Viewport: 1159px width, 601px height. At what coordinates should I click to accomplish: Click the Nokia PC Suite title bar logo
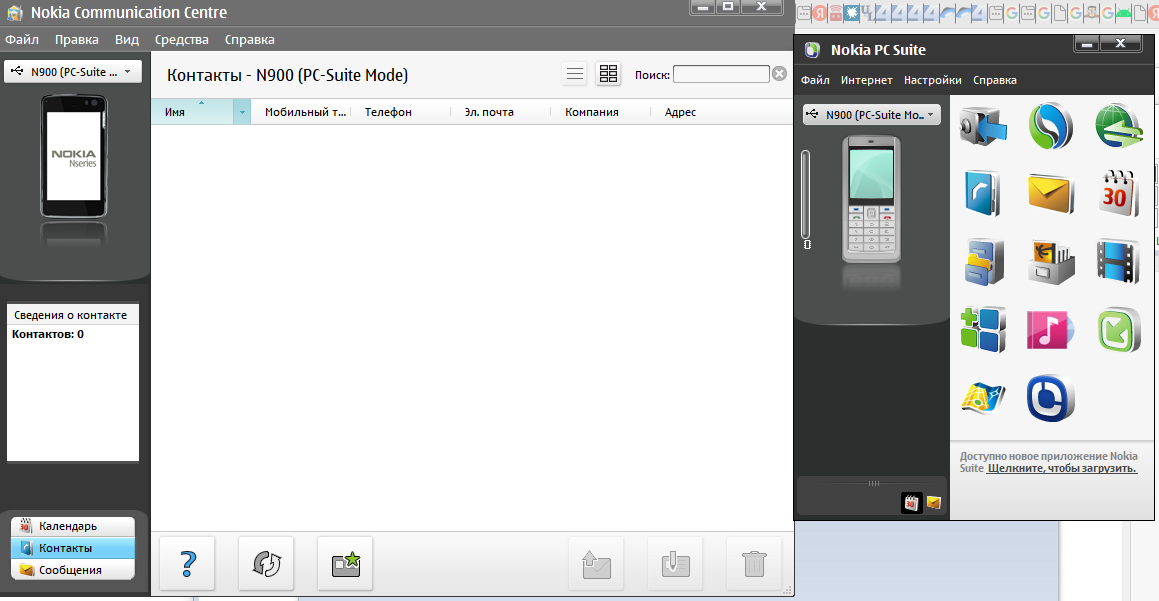812,50
